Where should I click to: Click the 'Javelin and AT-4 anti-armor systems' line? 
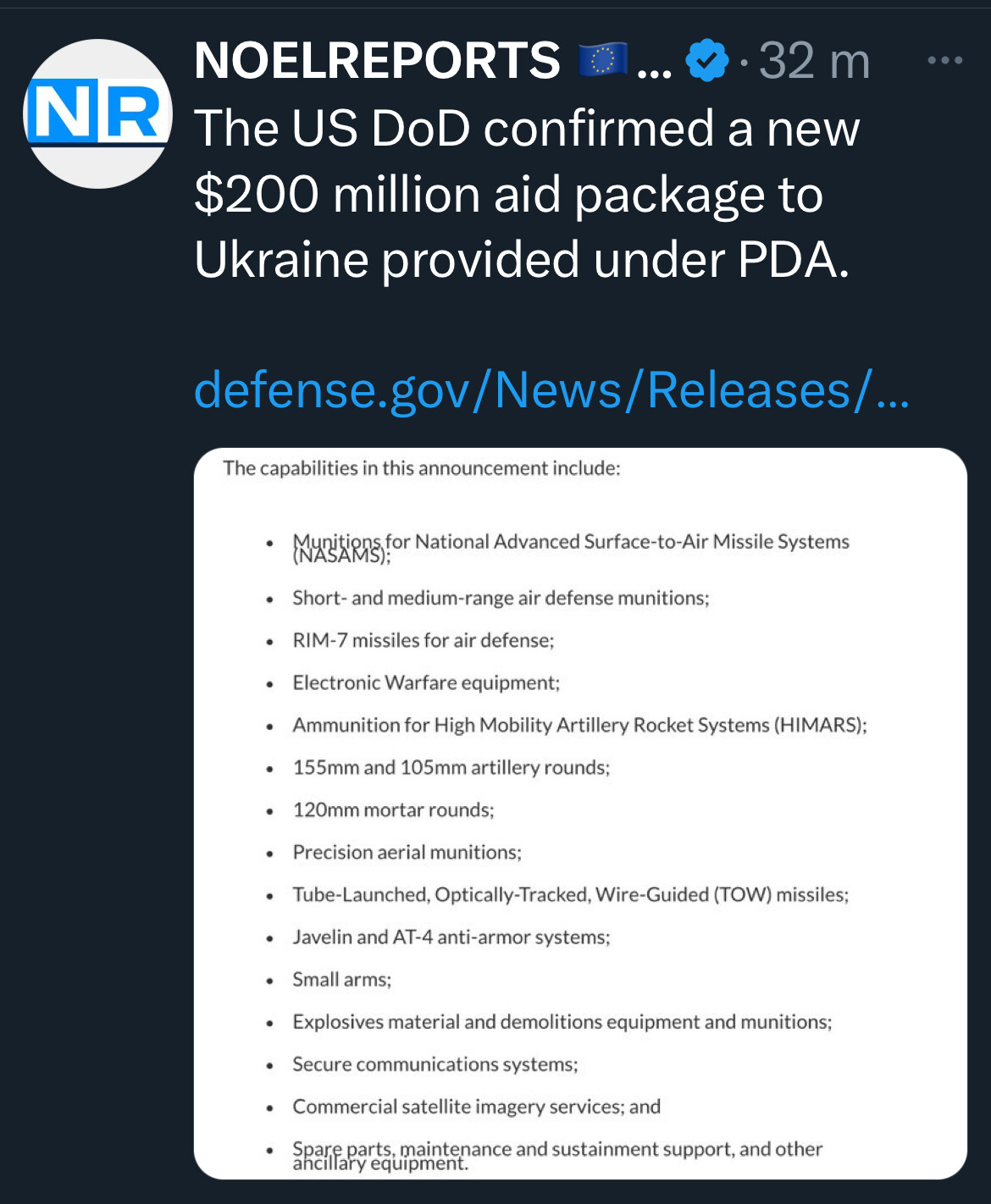point(451,936)
